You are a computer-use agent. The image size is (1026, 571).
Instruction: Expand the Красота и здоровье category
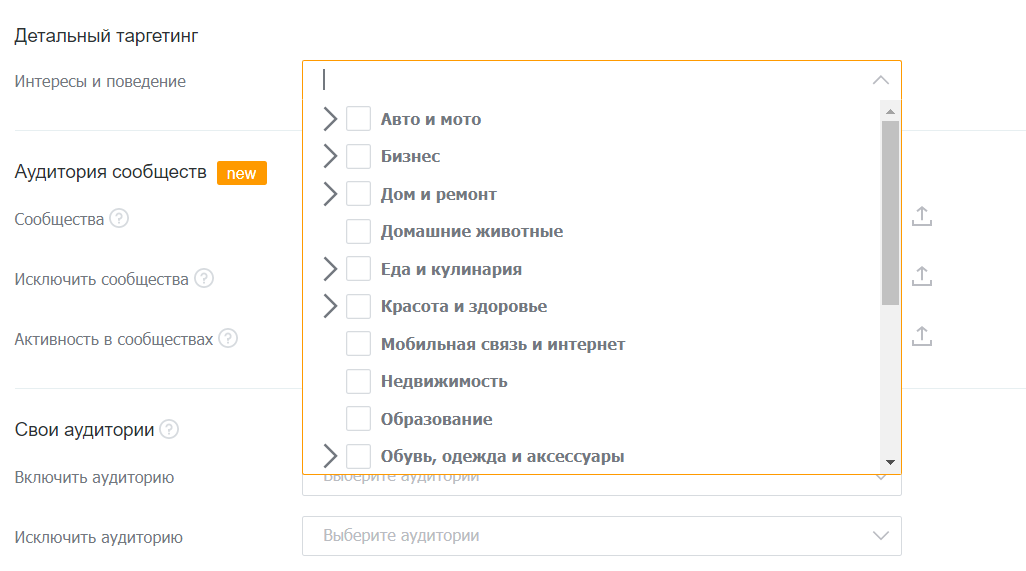pyautogui.click(x=330, y=306)
